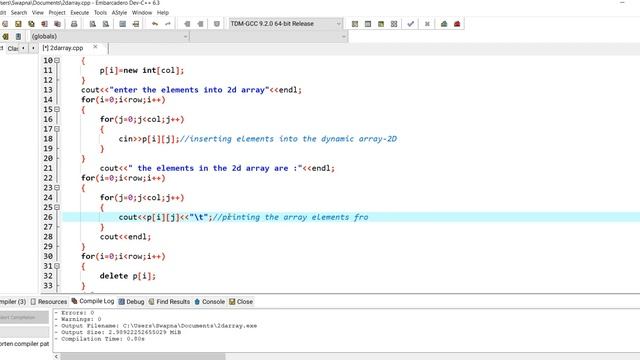Collapse the code fold at line 23

point(57,188)
